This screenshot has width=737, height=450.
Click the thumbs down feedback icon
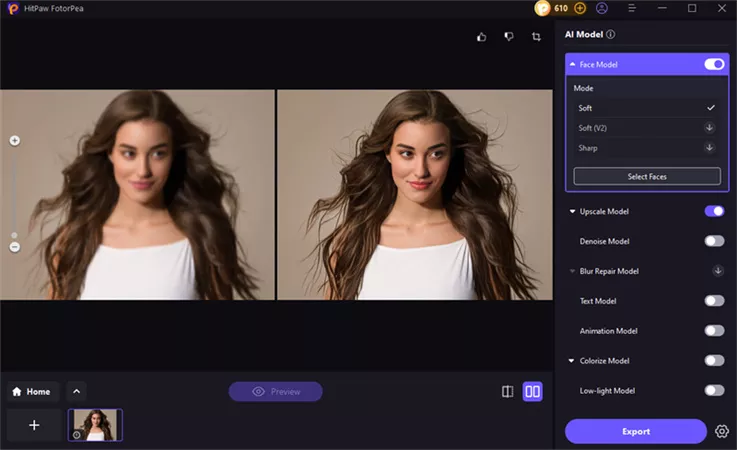click(509, 37)
